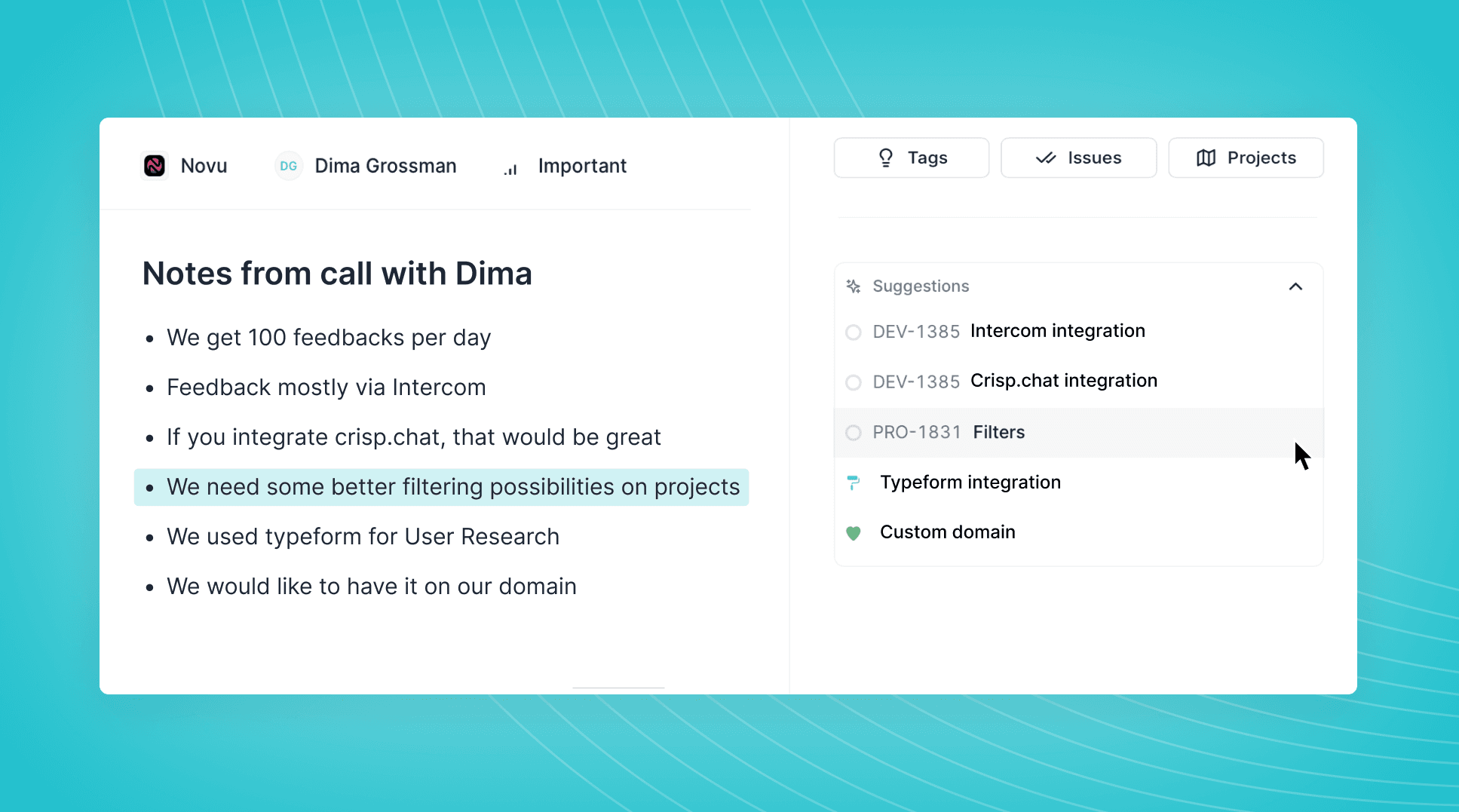
Task: Select the Crisp.chat integration radio circle
Action: pos(854,382)
